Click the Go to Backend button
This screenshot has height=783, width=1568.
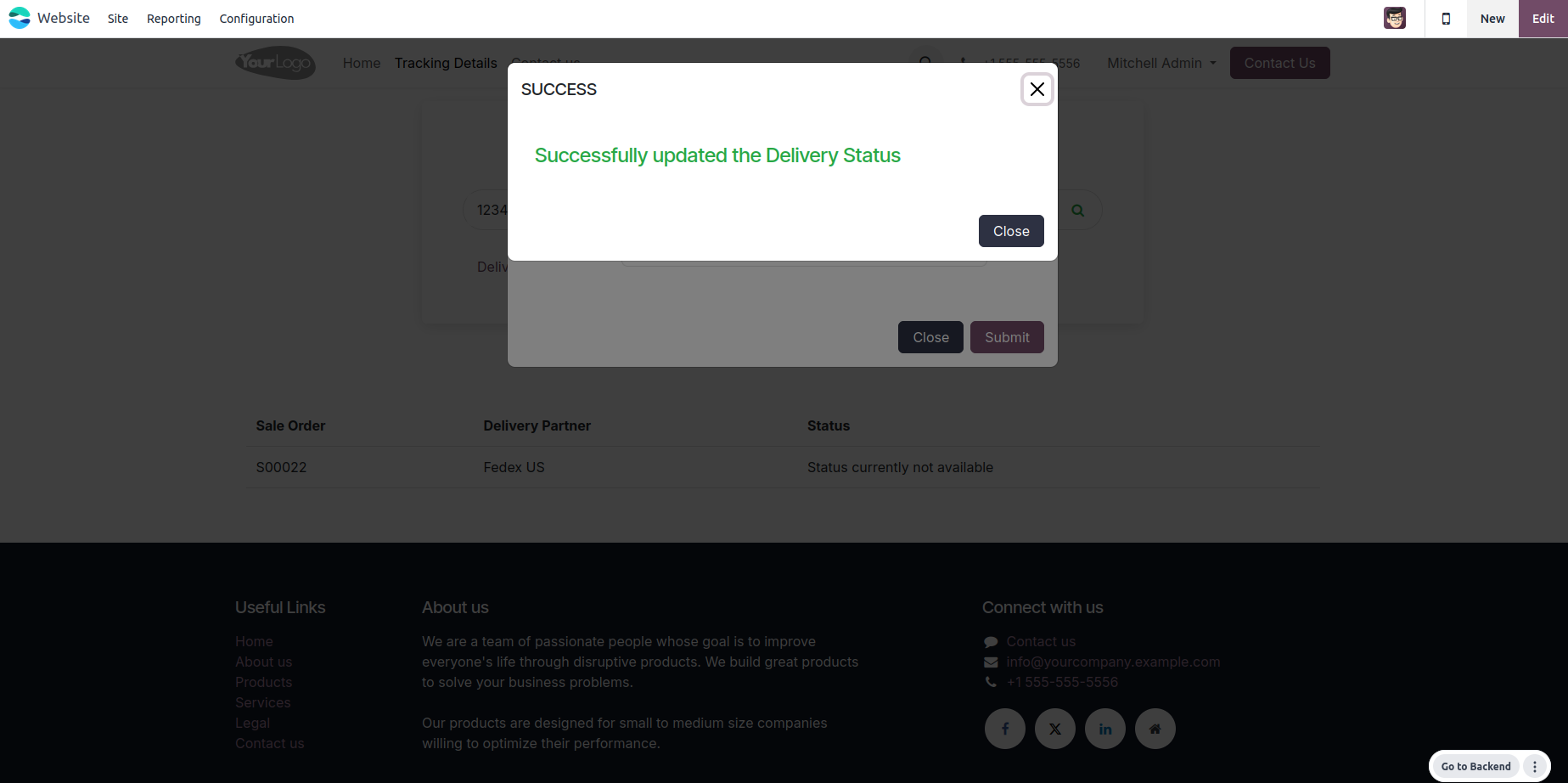1475,766
